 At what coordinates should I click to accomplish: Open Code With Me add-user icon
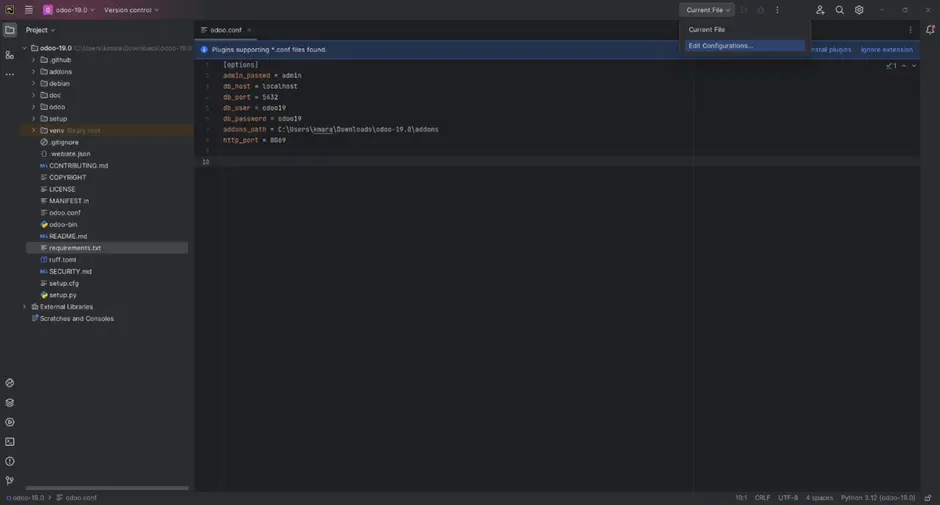(820, 10)
